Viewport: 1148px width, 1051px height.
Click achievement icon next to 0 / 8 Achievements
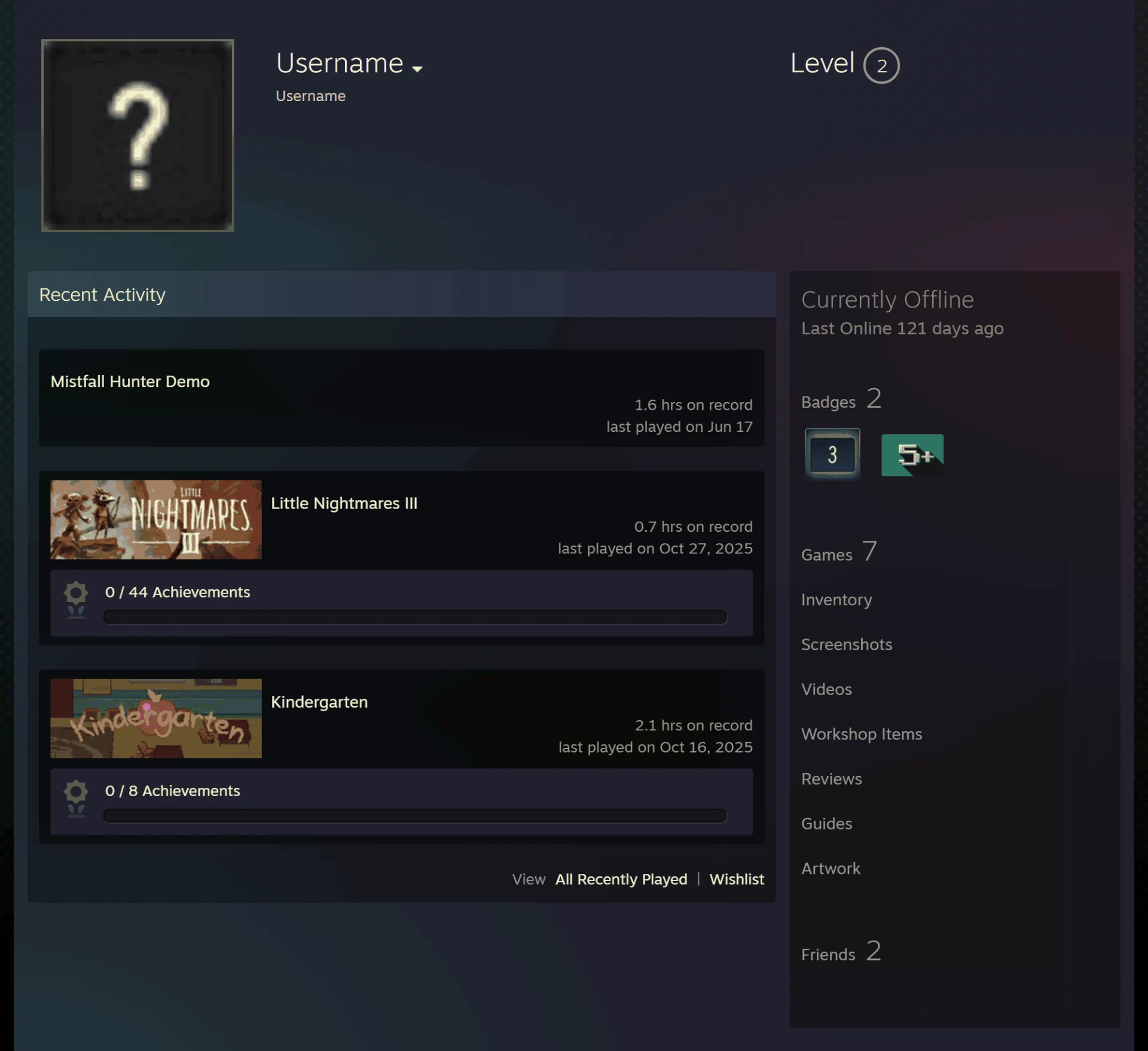[76, 799]
